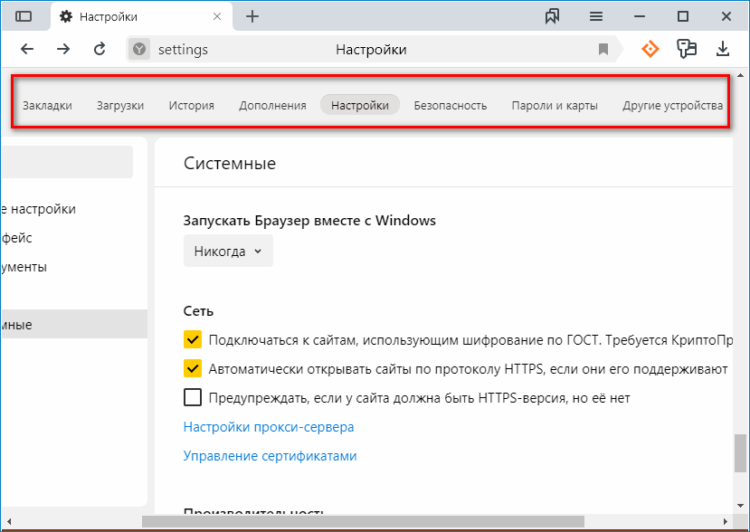
Task: Open the browser hamburger menu
Action: [x=596, y=17]
